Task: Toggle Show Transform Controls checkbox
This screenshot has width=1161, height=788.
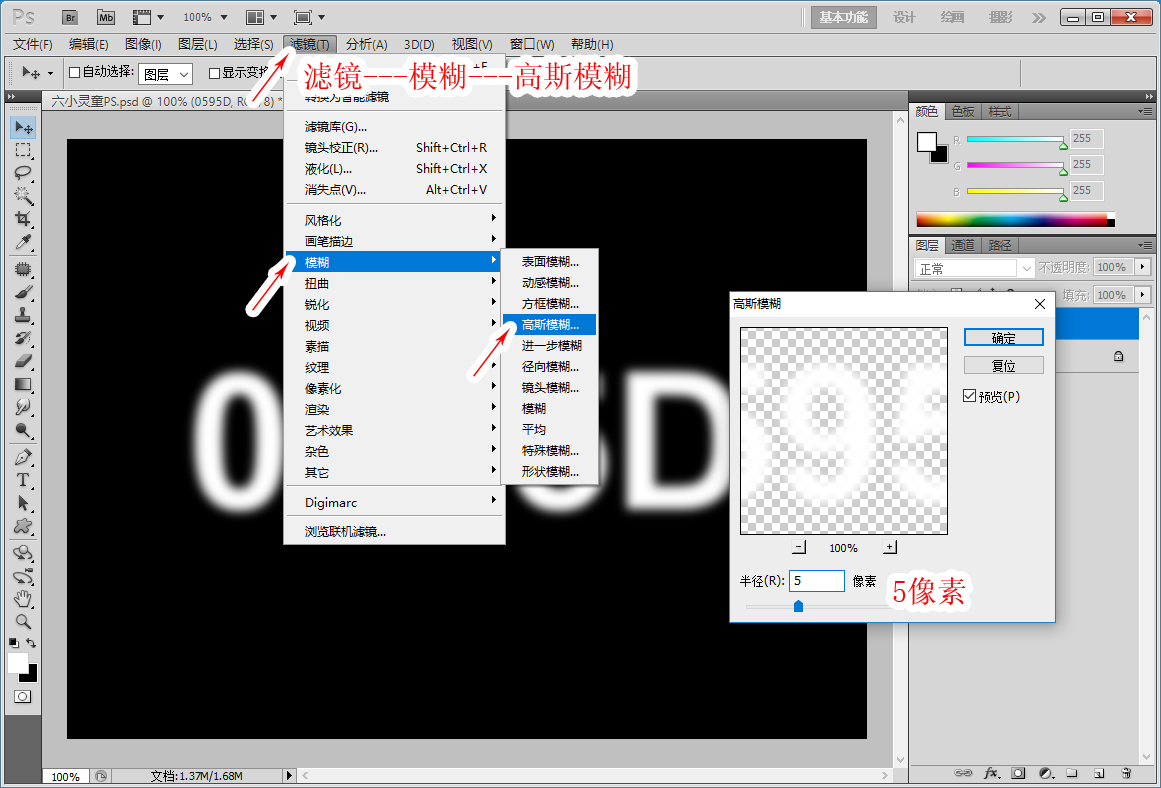Action: pos(214,73)
